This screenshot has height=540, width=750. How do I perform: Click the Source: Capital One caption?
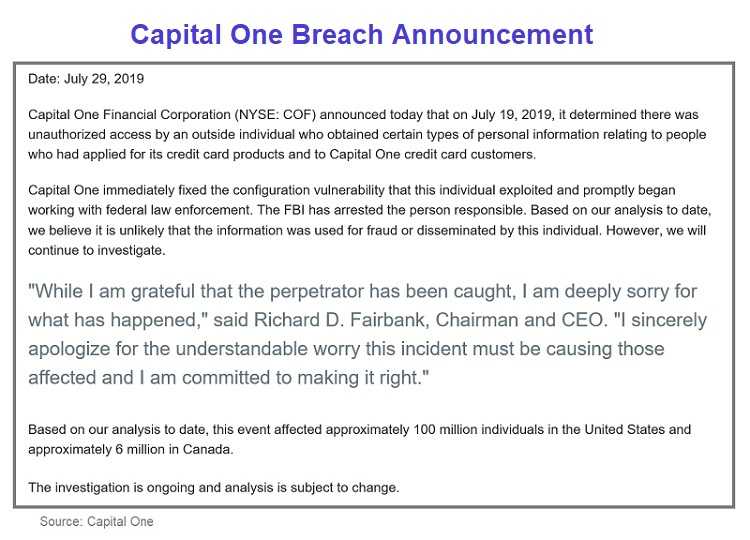pos(97,521)
